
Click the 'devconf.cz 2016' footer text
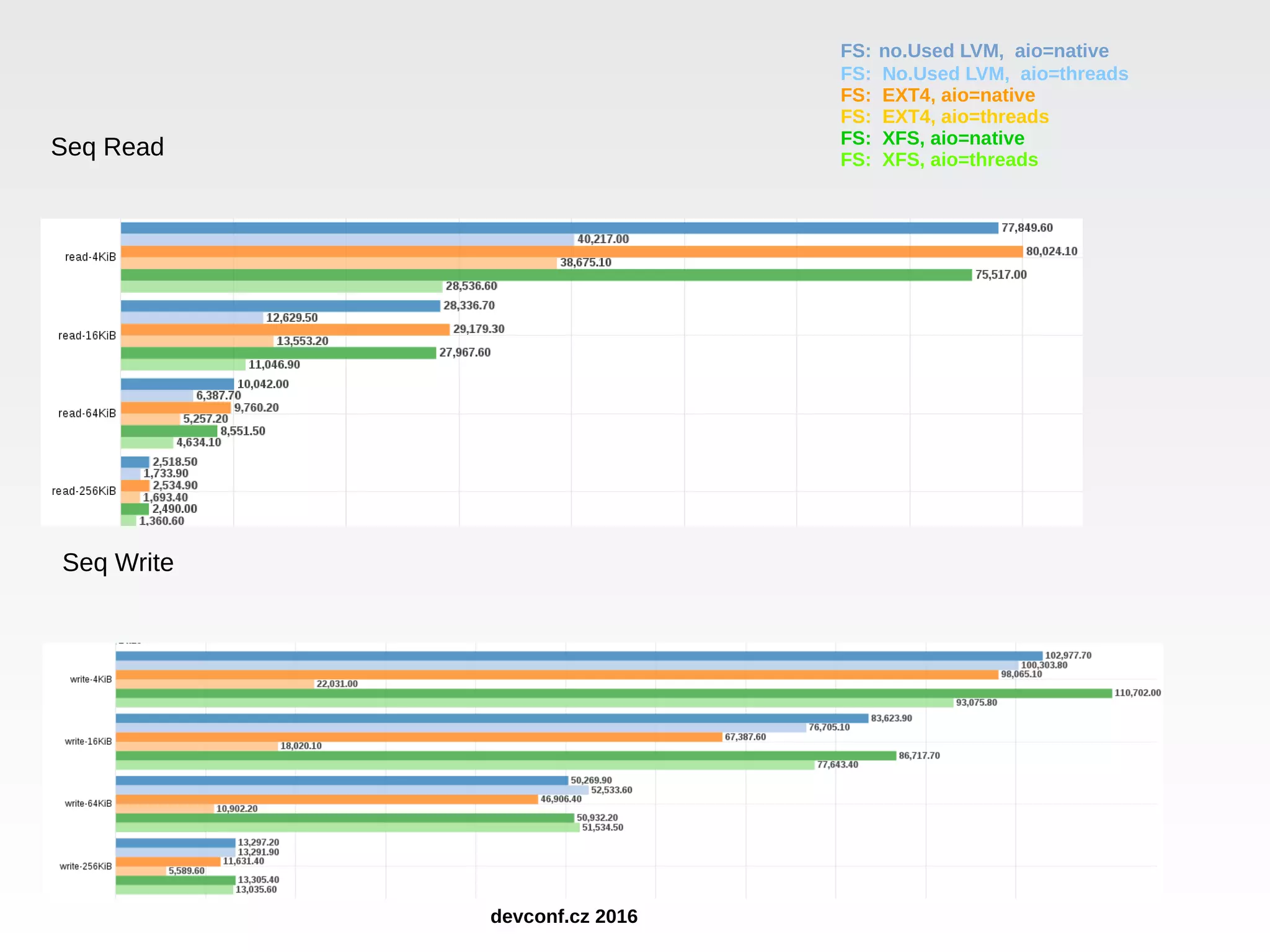tap(564, 917)
